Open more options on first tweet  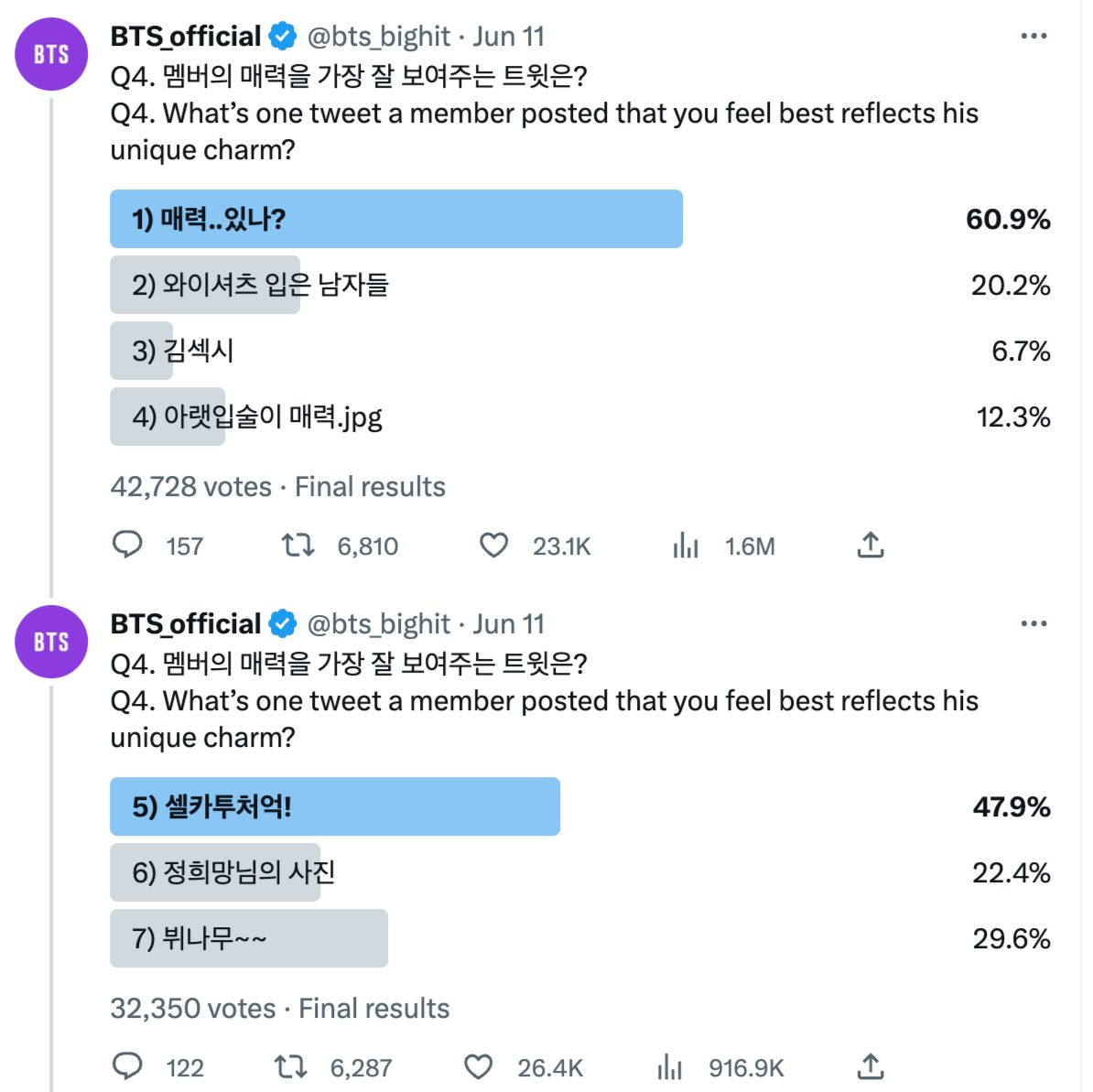point(1033,37)
